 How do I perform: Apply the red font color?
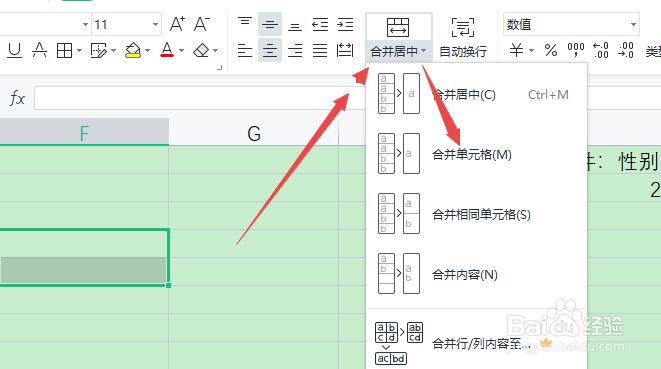(167, 50)
